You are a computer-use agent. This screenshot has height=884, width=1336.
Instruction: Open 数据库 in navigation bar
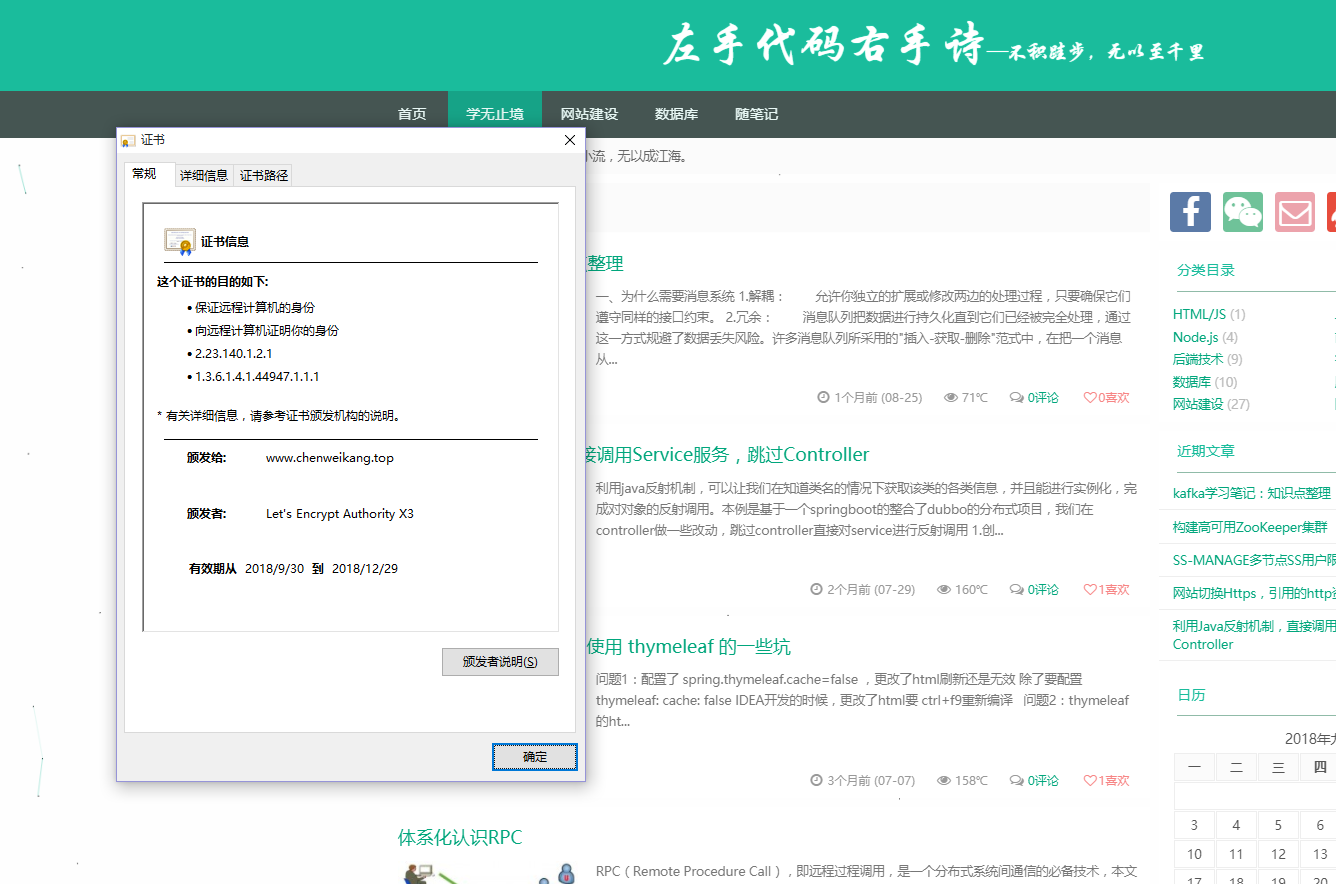click(676, 114)
